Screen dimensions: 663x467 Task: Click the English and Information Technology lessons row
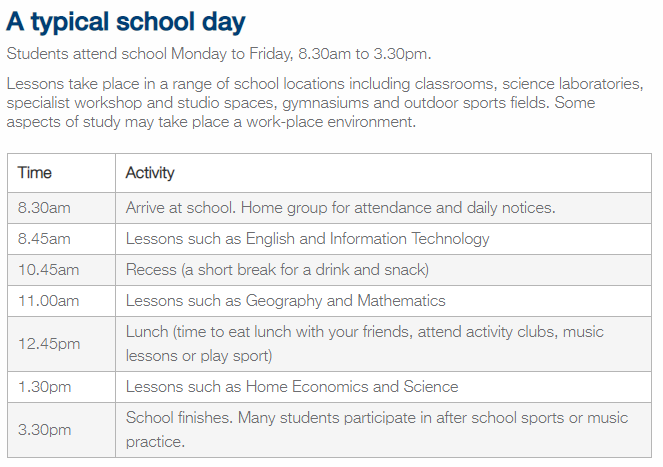click(329, 239)
